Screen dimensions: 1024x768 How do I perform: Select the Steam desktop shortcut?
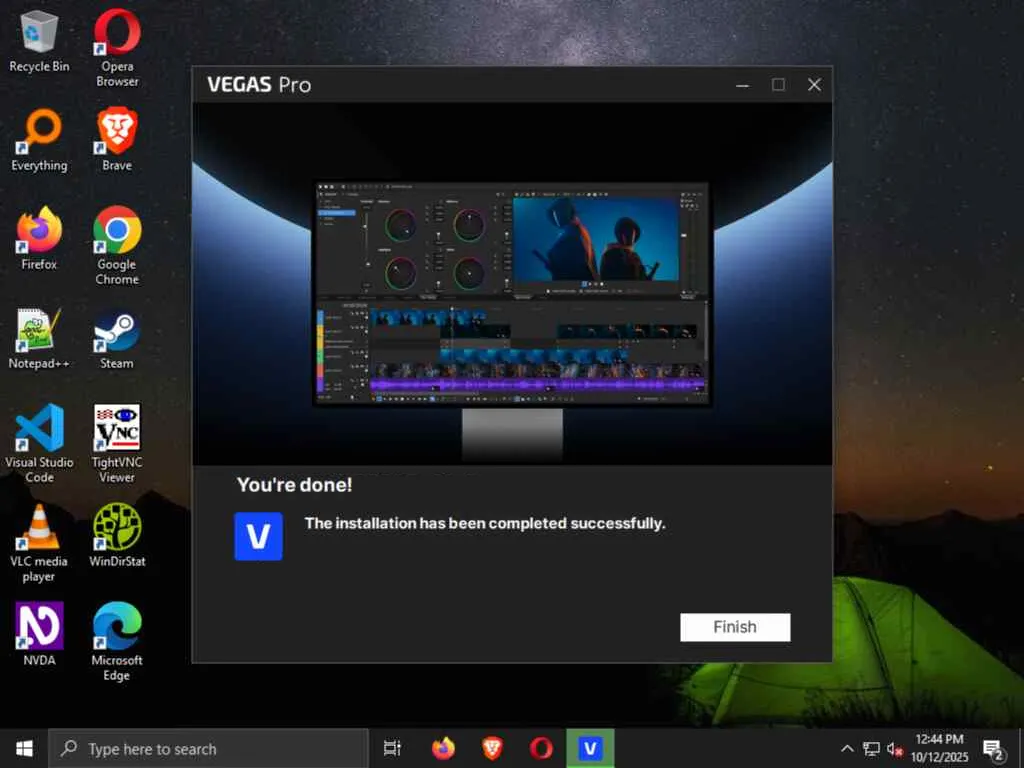coord(117,338)
